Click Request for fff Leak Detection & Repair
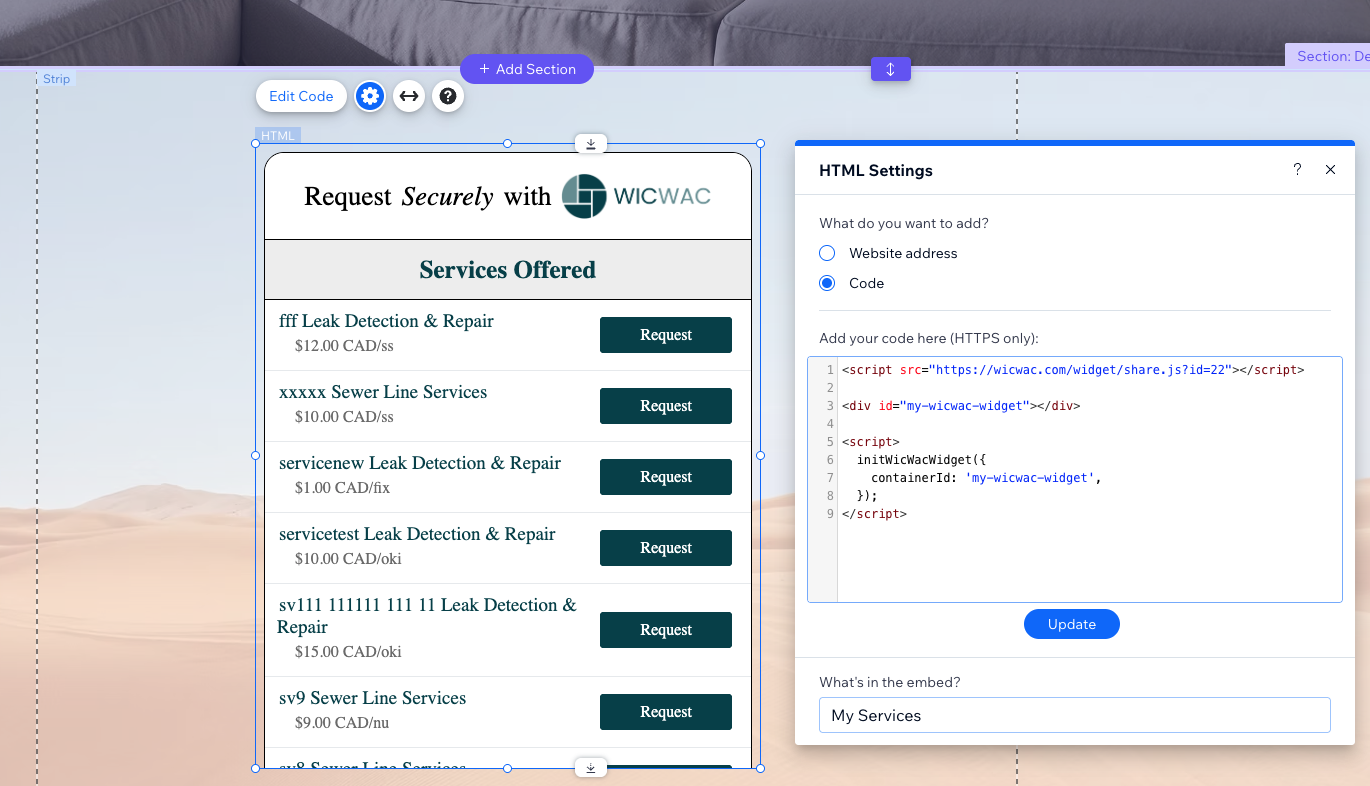The height and width of the screenshot is (786, 1370). point(665,335)
